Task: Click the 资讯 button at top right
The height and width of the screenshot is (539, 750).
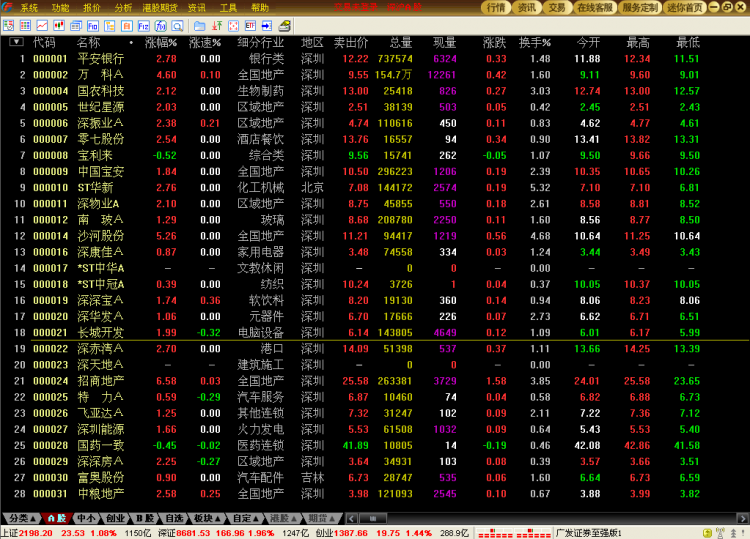Action: pyautogui.click(x=527, y=7)
